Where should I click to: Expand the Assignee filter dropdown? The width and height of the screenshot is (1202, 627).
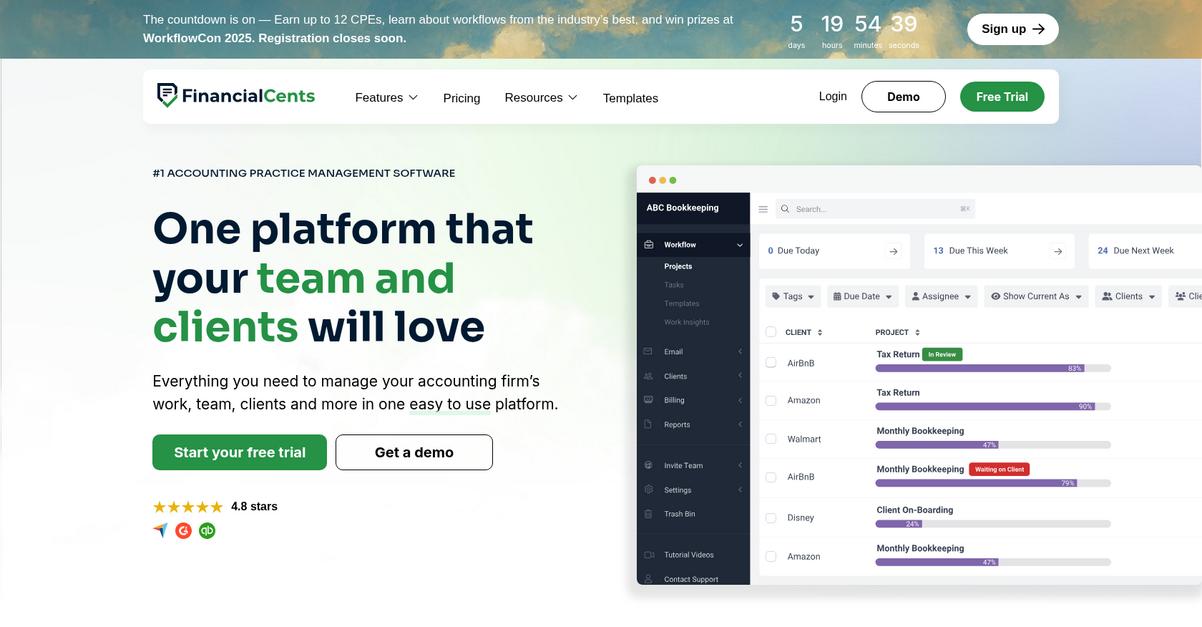(x=940, y=295)
